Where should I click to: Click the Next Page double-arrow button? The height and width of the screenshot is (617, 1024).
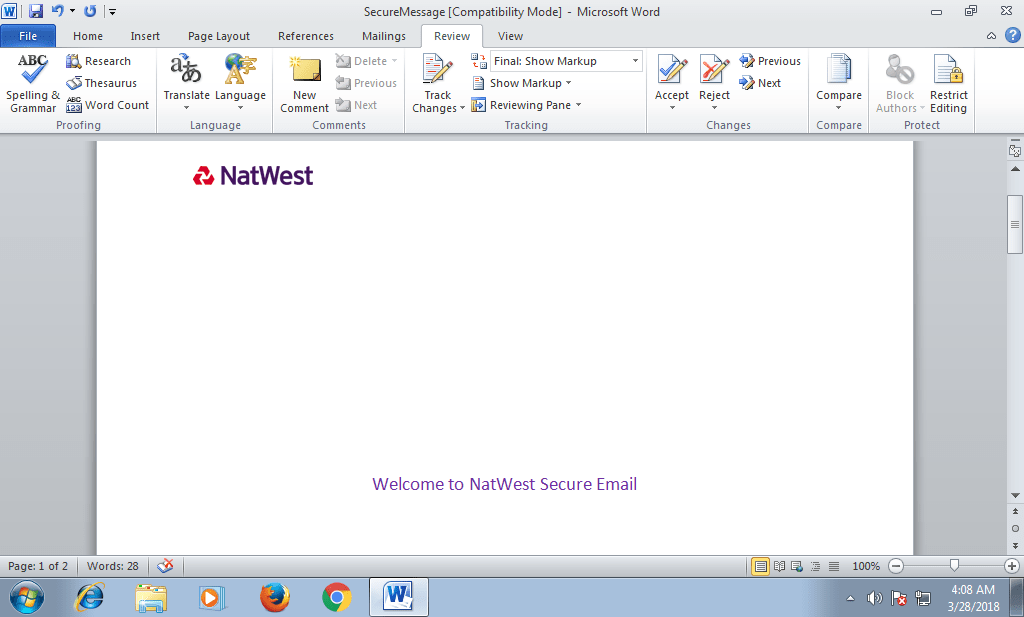pyautogui.click(x=1015, y=545)
